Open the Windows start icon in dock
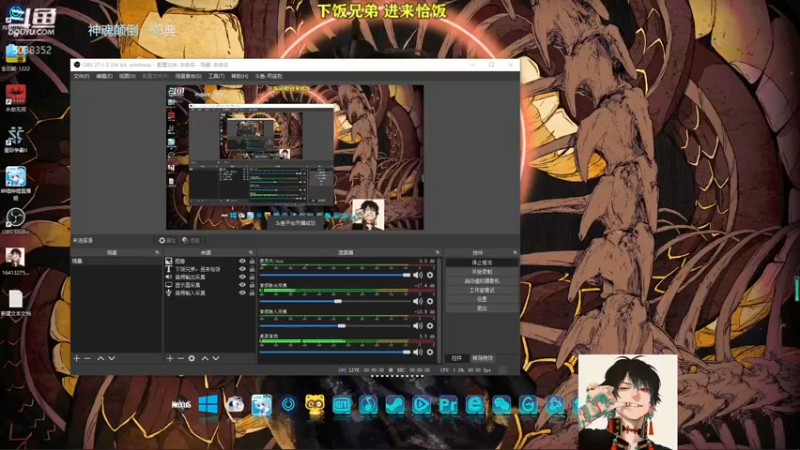 [208, 405]
